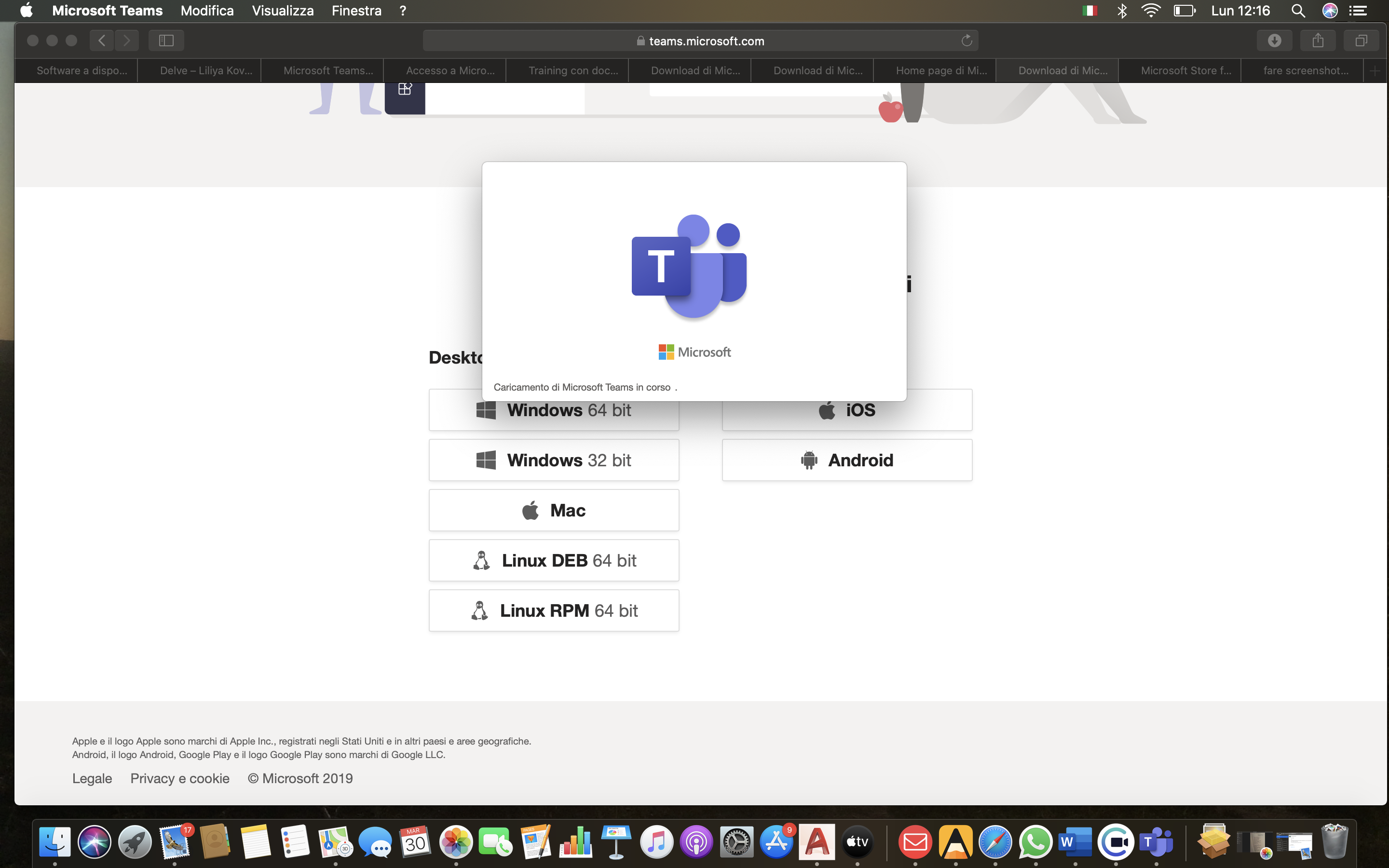1389x868 pixels.
Task: Reload the teams.microsoft.com page
Action: pos(967,40)
